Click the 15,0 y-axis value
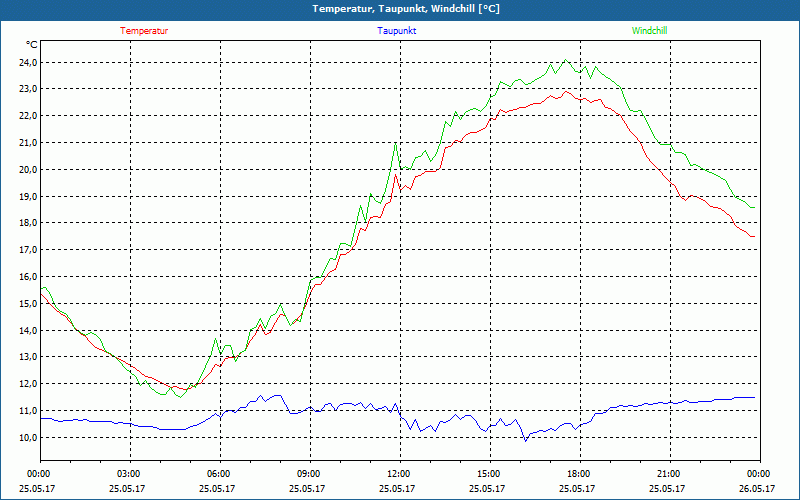The height and width of the screenshot is (500, 800). click(28, 304)
